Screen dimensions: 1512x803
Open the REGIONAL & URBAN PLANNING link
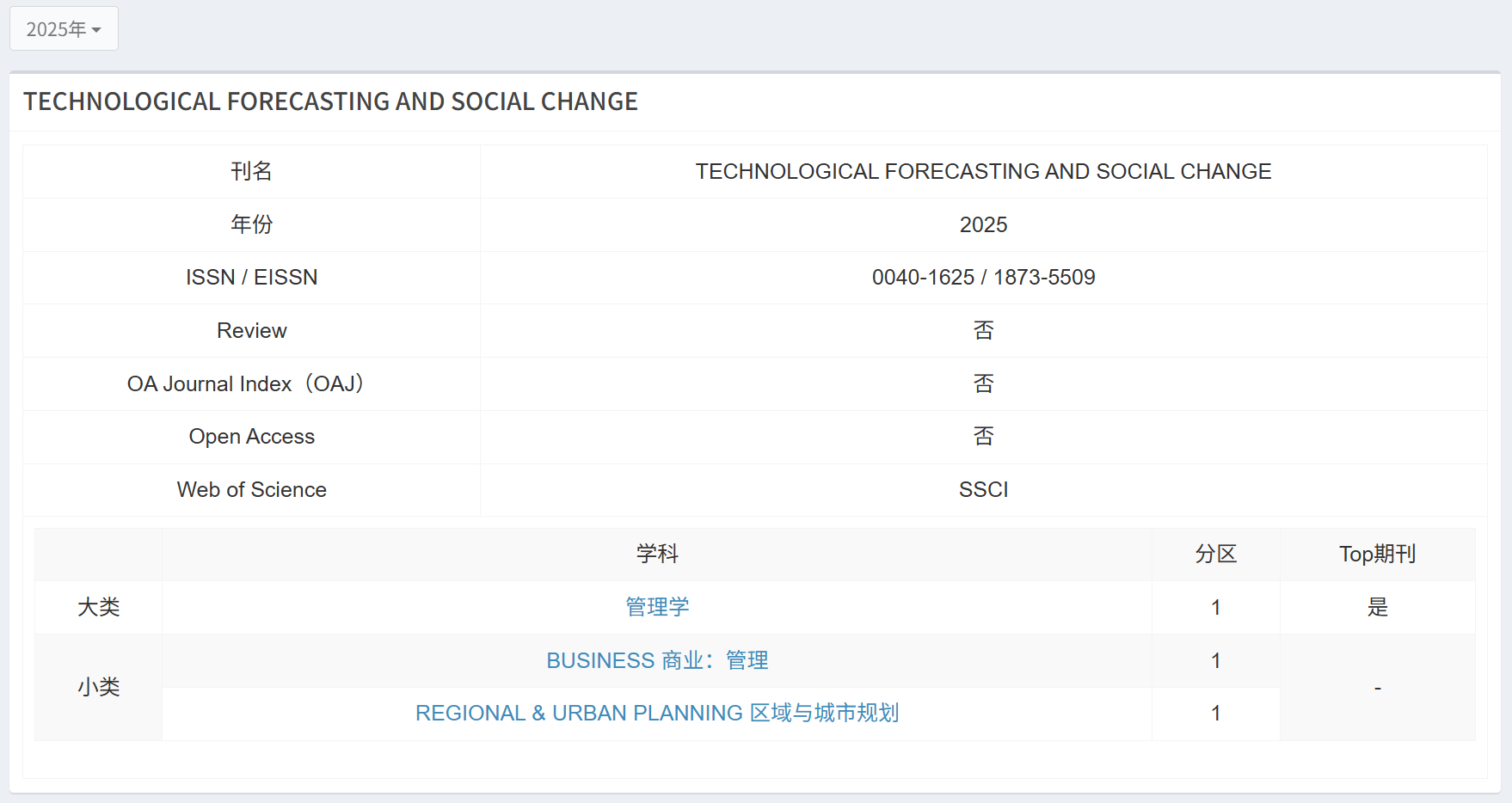[657, 713]
